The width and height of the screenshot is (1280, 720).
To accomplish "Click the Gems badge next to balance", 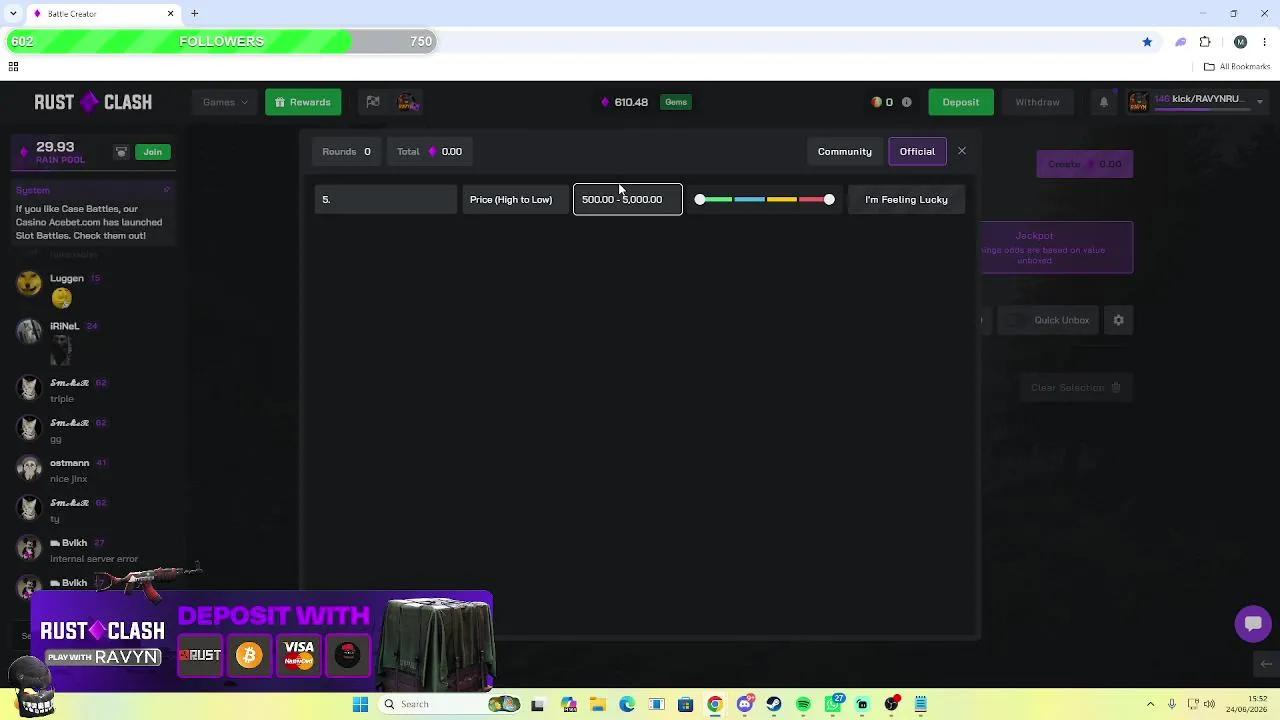I will click(x=676, y=102).
